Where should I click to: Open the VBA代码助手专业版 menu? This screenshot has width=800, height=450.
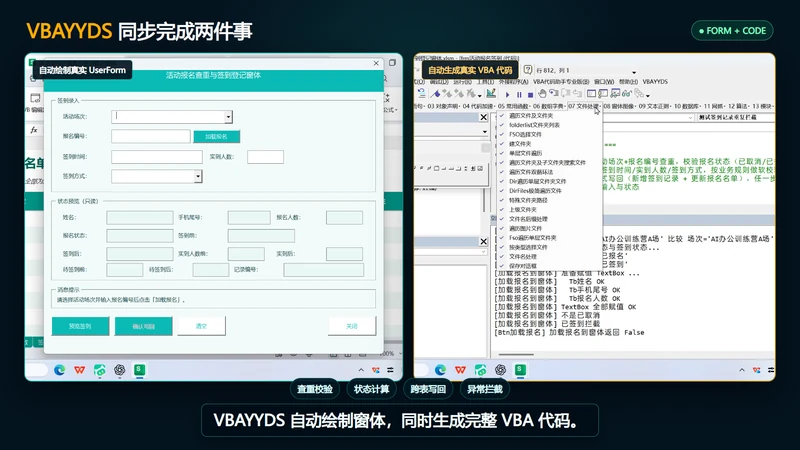pos(561,82)
